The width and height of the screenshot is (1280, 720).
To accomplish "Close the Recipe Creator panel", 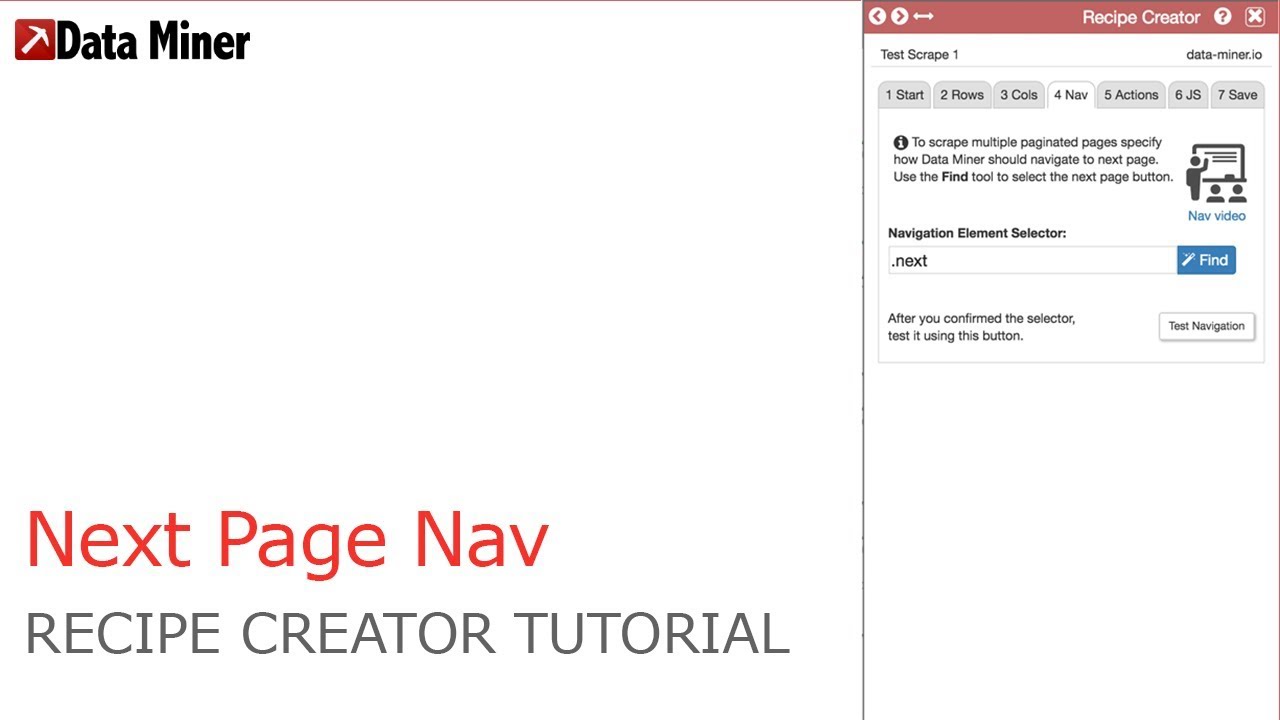I will click(x=1255, y=16).
